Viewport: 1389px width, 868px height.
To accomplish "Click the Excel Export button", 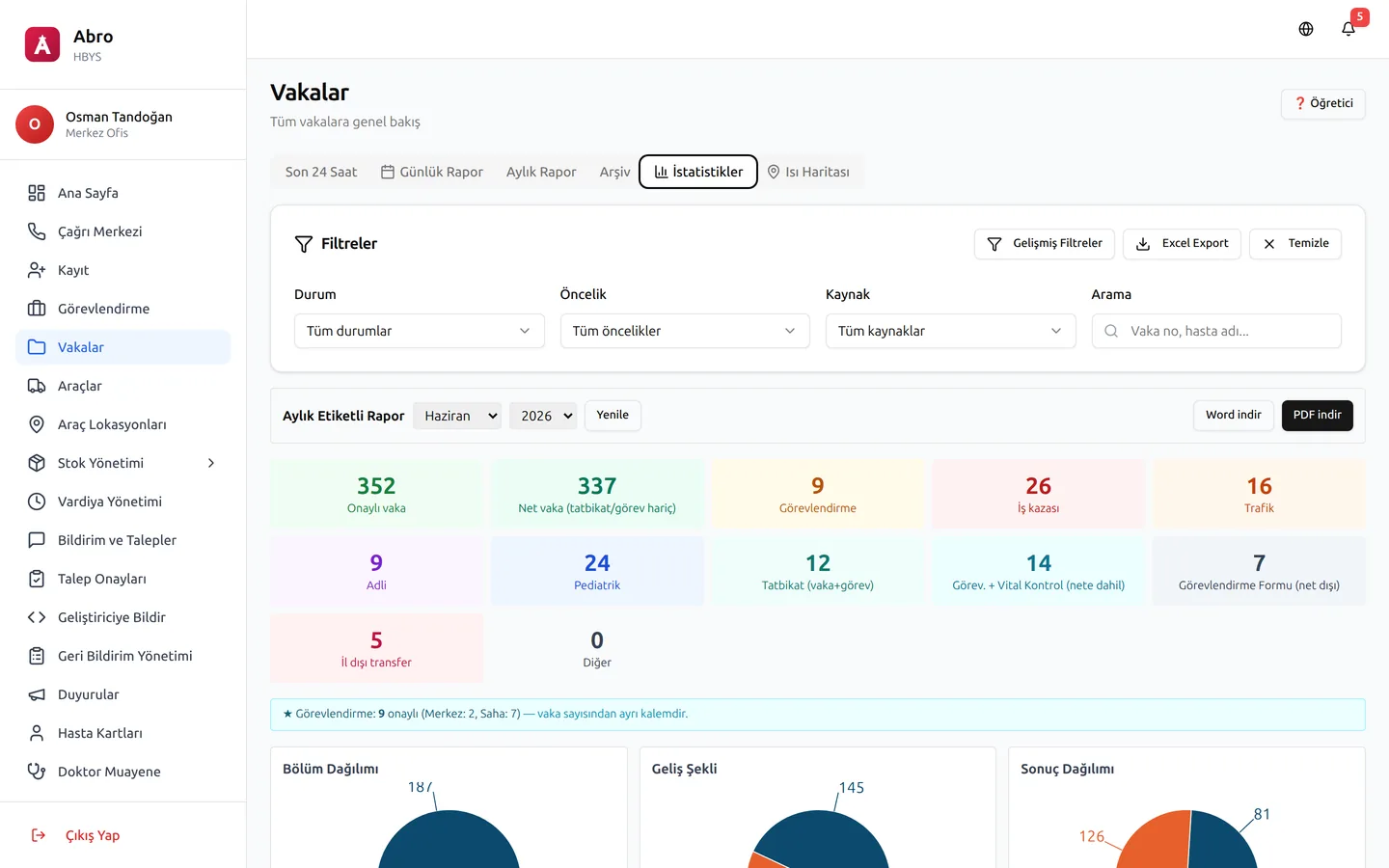I will point(1182,244).
